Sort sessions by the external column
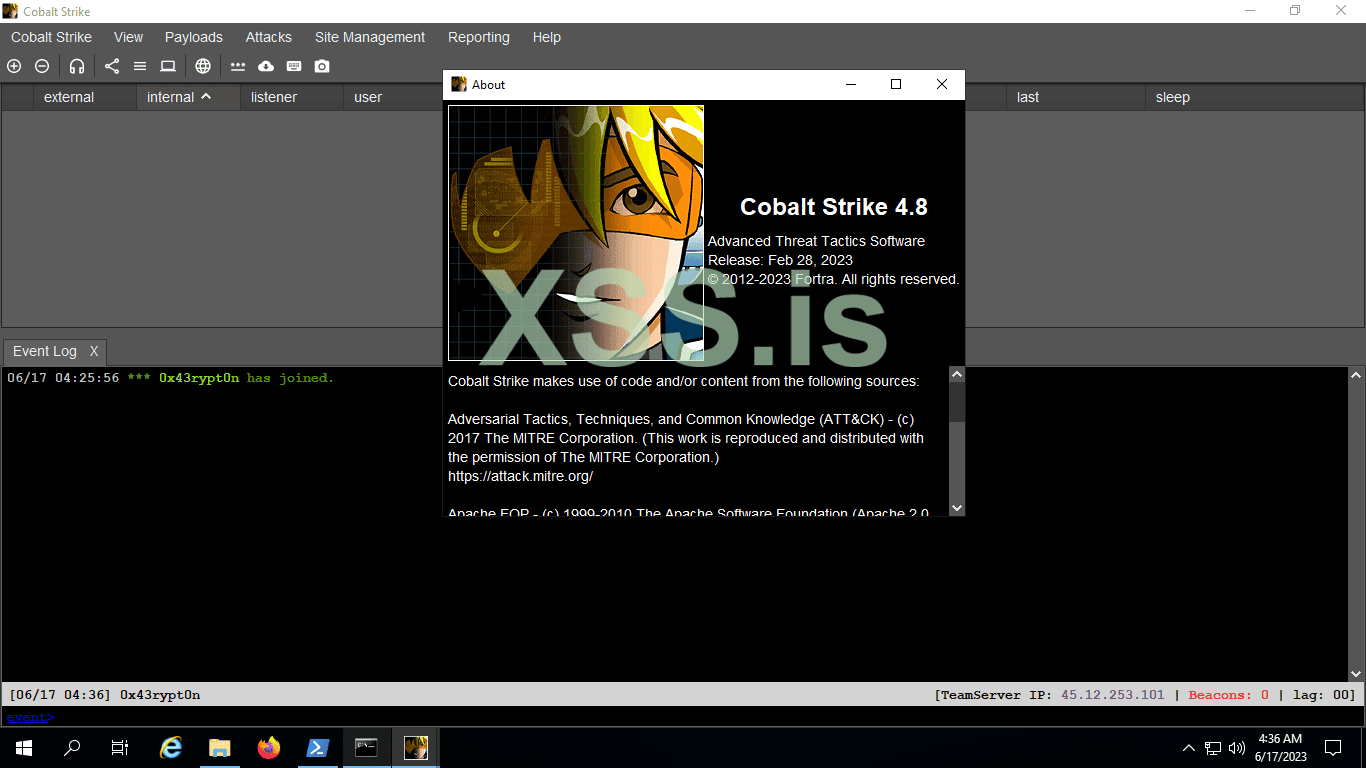 (x=85, y=97)
